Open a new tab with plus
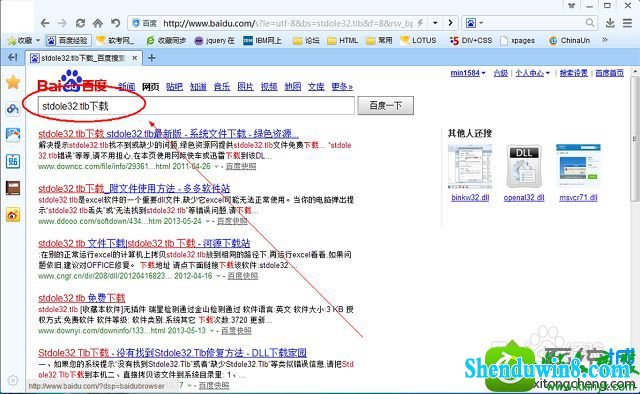This screenshot has height=394, width=640. pyautogui.click(x=151, y=58)
